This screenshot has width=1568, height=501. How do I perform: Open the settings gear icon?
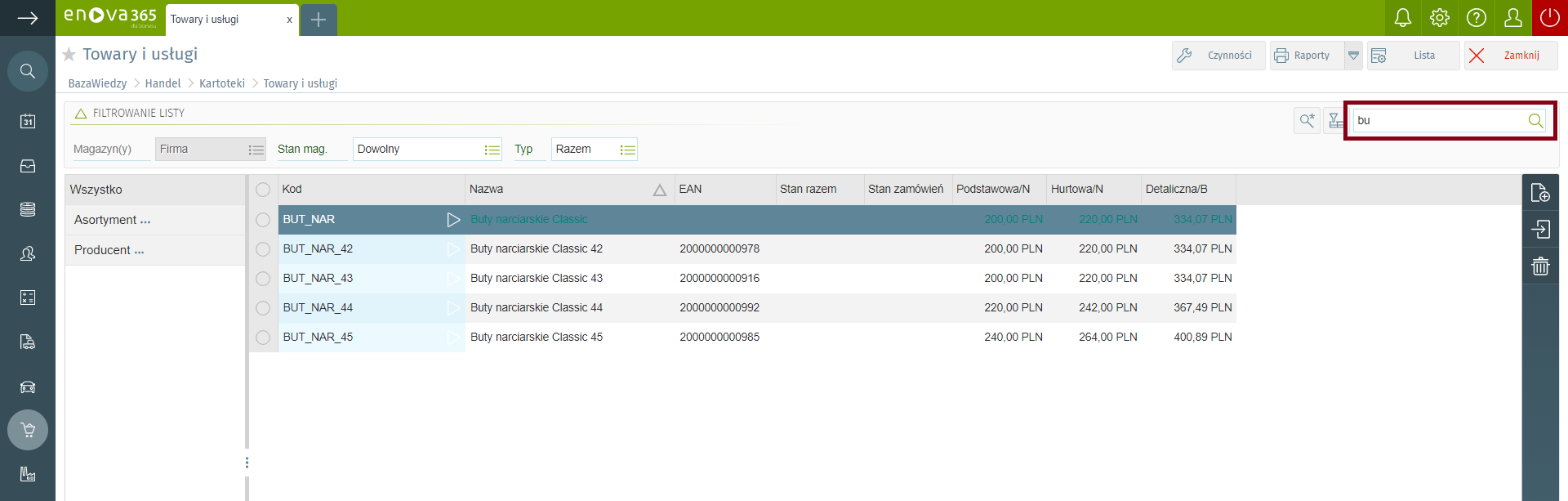1439,18
